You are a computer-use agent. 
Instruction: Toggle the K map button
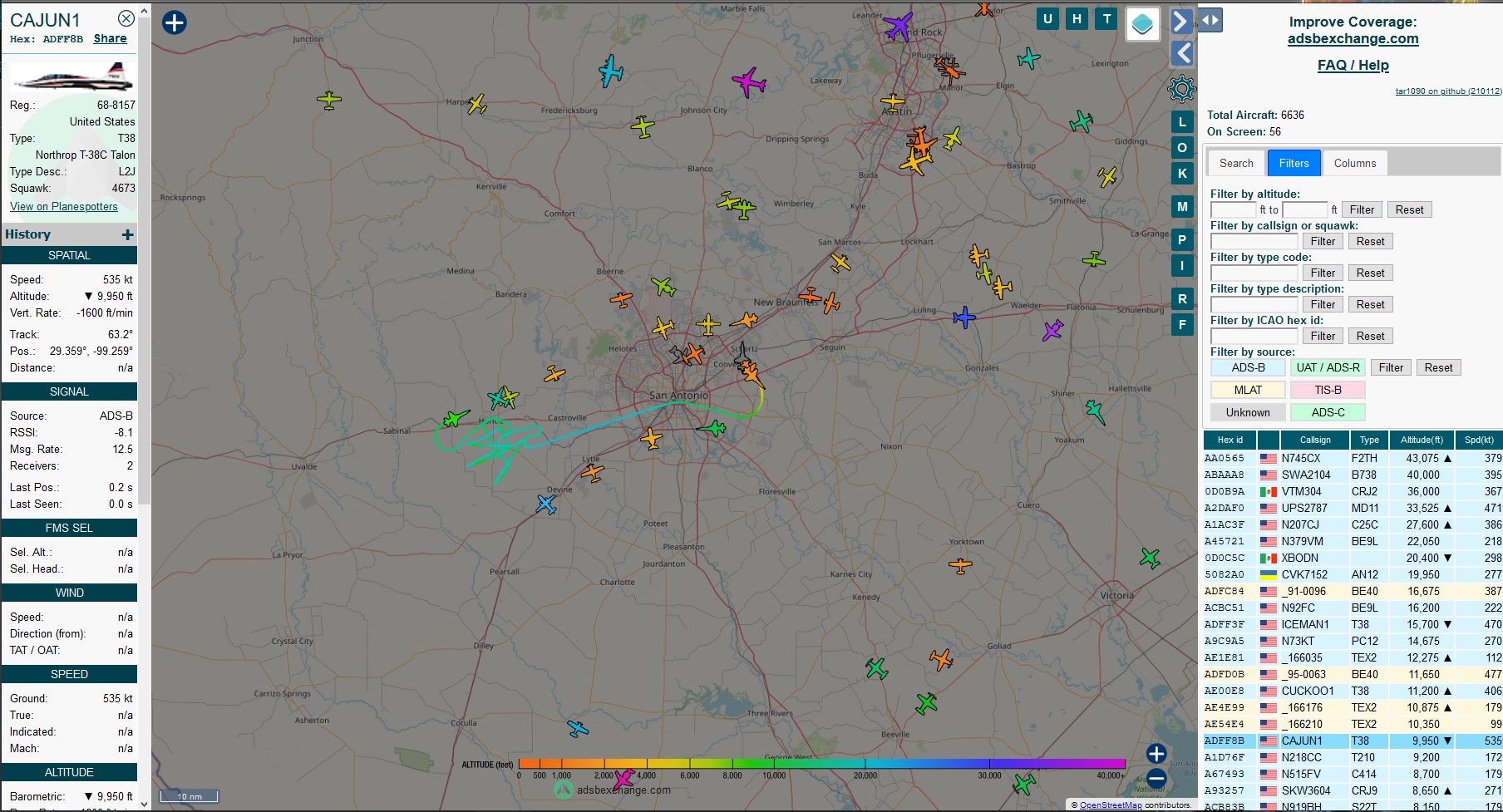1182,174
